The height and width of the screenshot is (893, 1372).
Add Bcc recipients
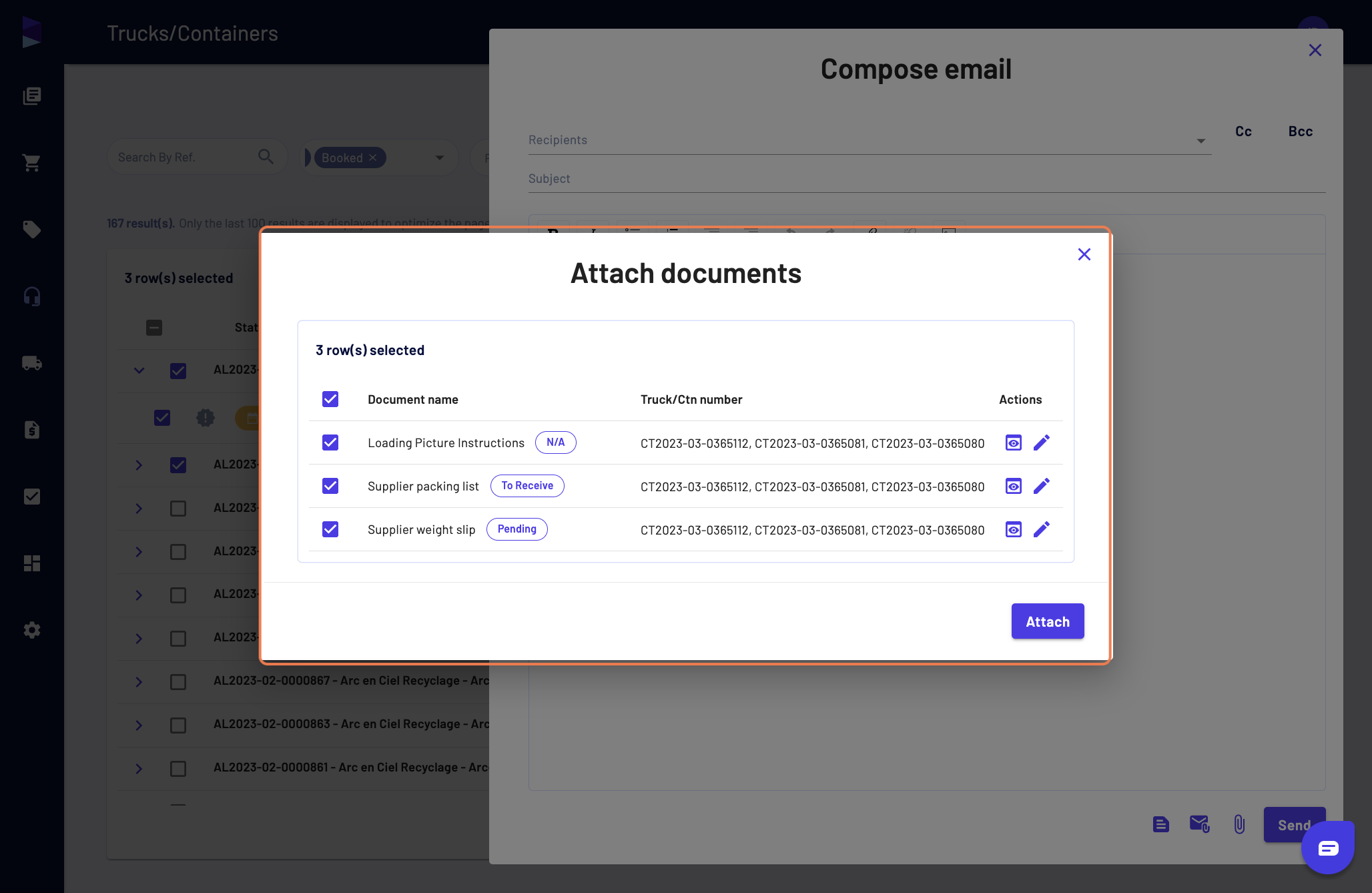coord(1301,131)
